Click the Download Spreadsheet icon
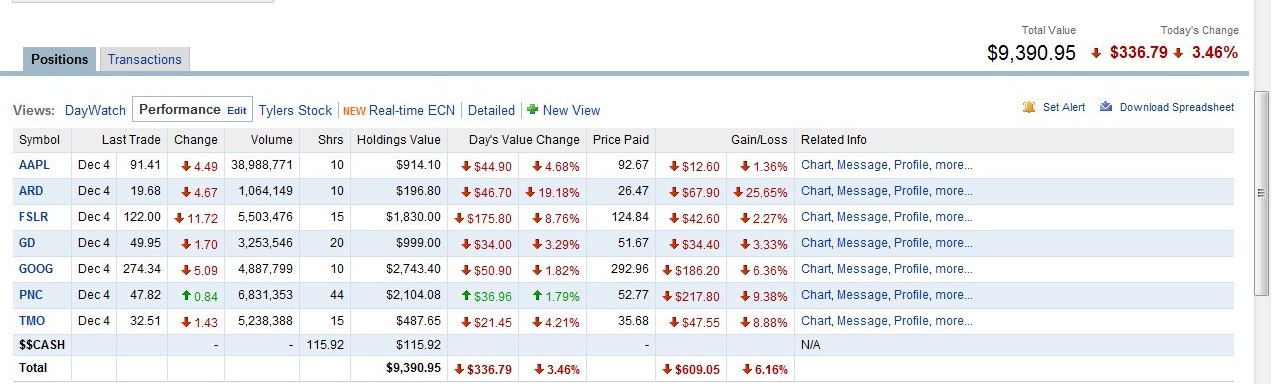Viewport: 1272px width, 384px height. (x=1107, y=107)
